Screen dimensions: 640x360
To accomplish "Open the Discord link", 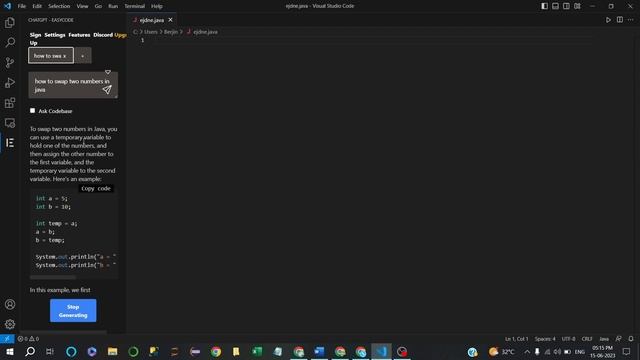I will [103, 35].
